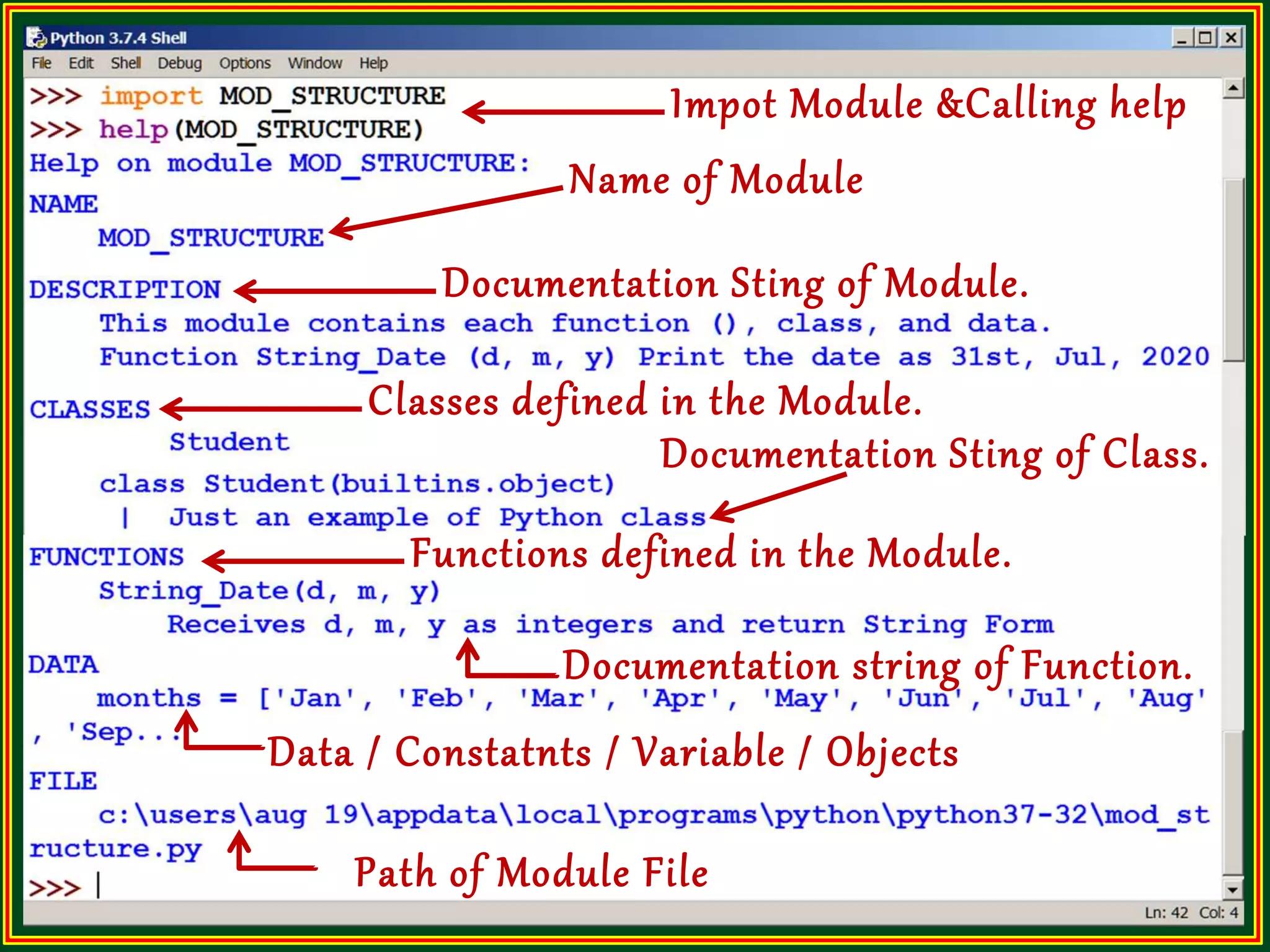Click the NAME section heading
The height and width of the screenshot is (952, 1270).
point(63,205)
